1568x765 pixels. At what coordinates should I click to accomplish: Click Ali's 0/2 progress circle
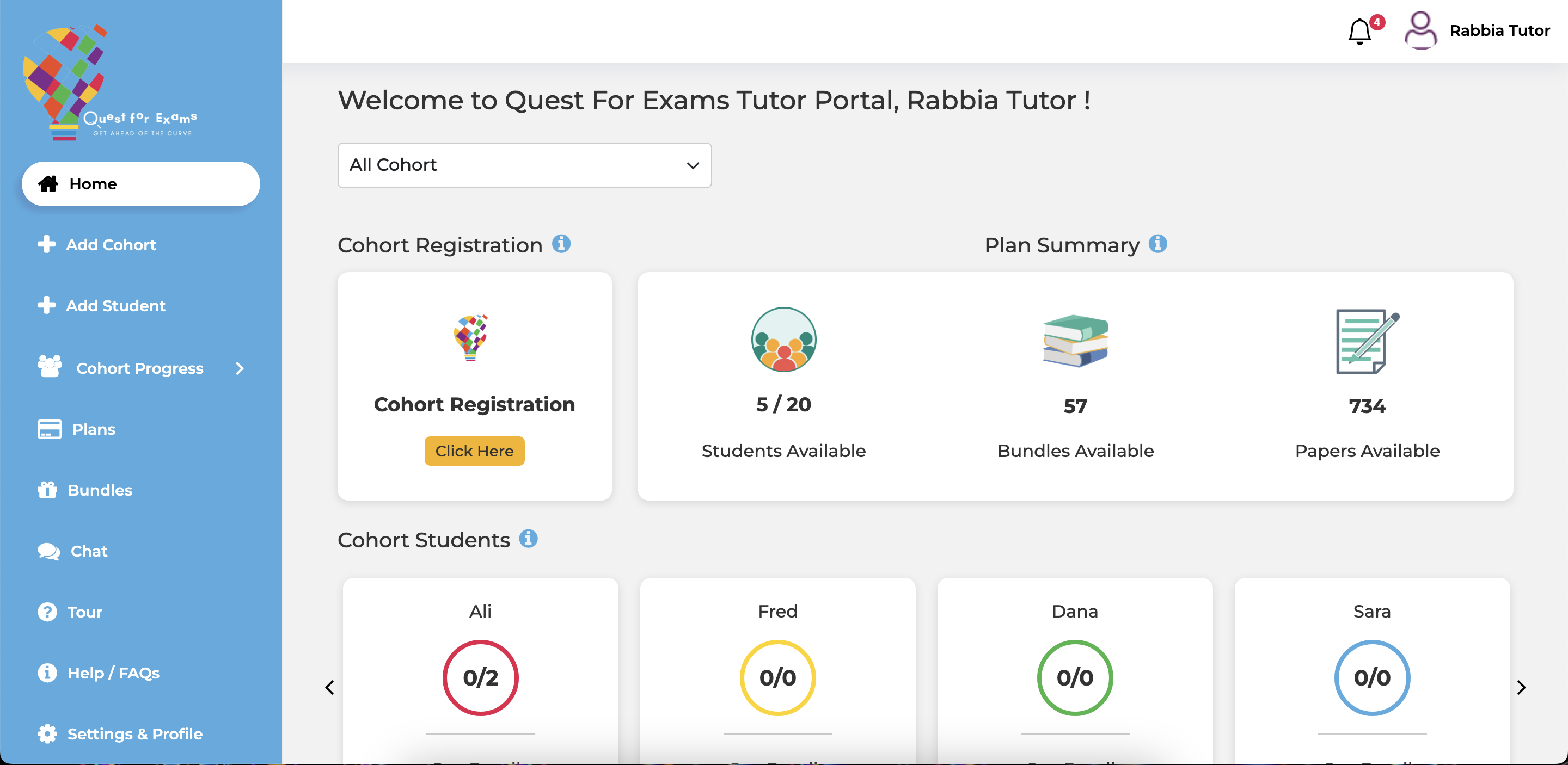480,677
